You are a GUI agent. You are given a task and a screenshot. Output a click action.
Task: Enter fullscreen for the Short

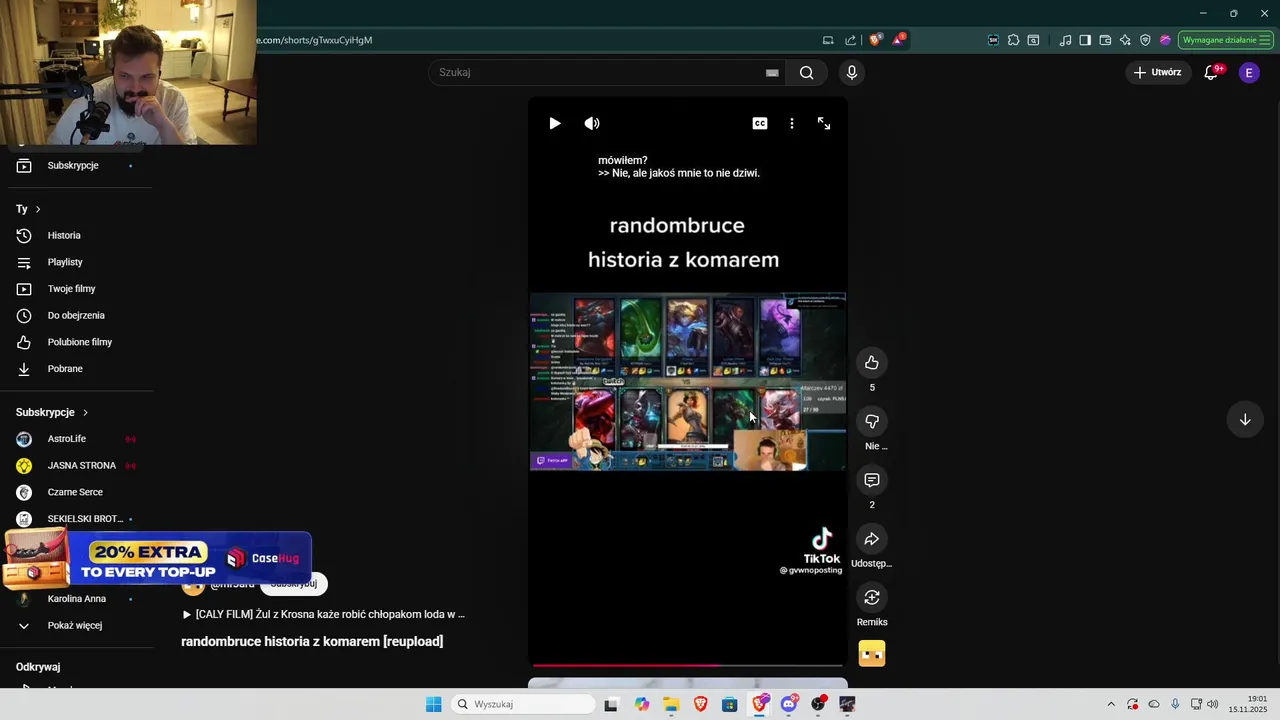(824, 123)
